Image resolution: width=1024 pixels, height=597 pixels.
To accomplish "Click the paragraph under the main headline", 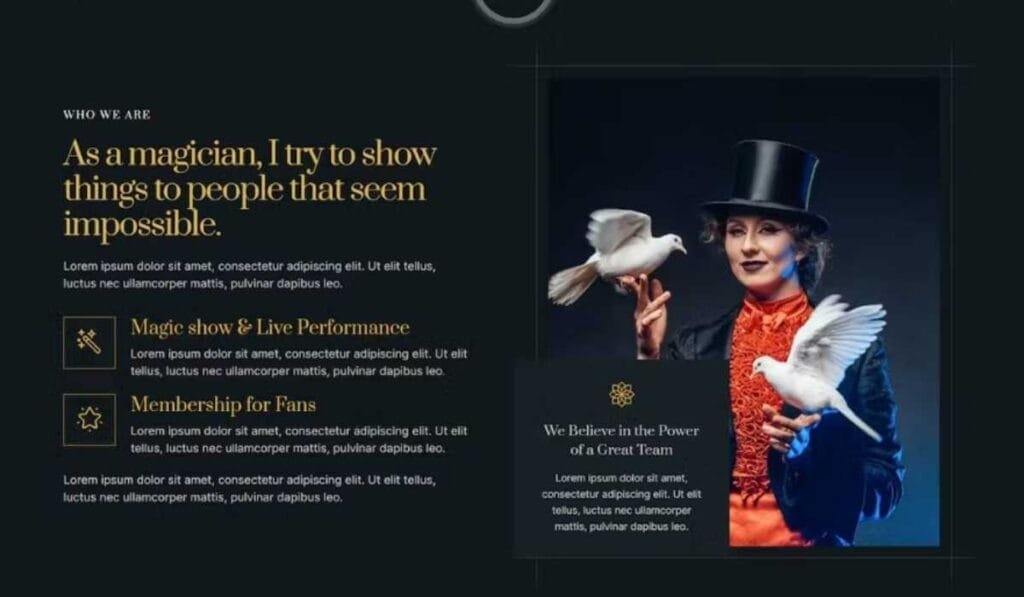I will (249, 275).
